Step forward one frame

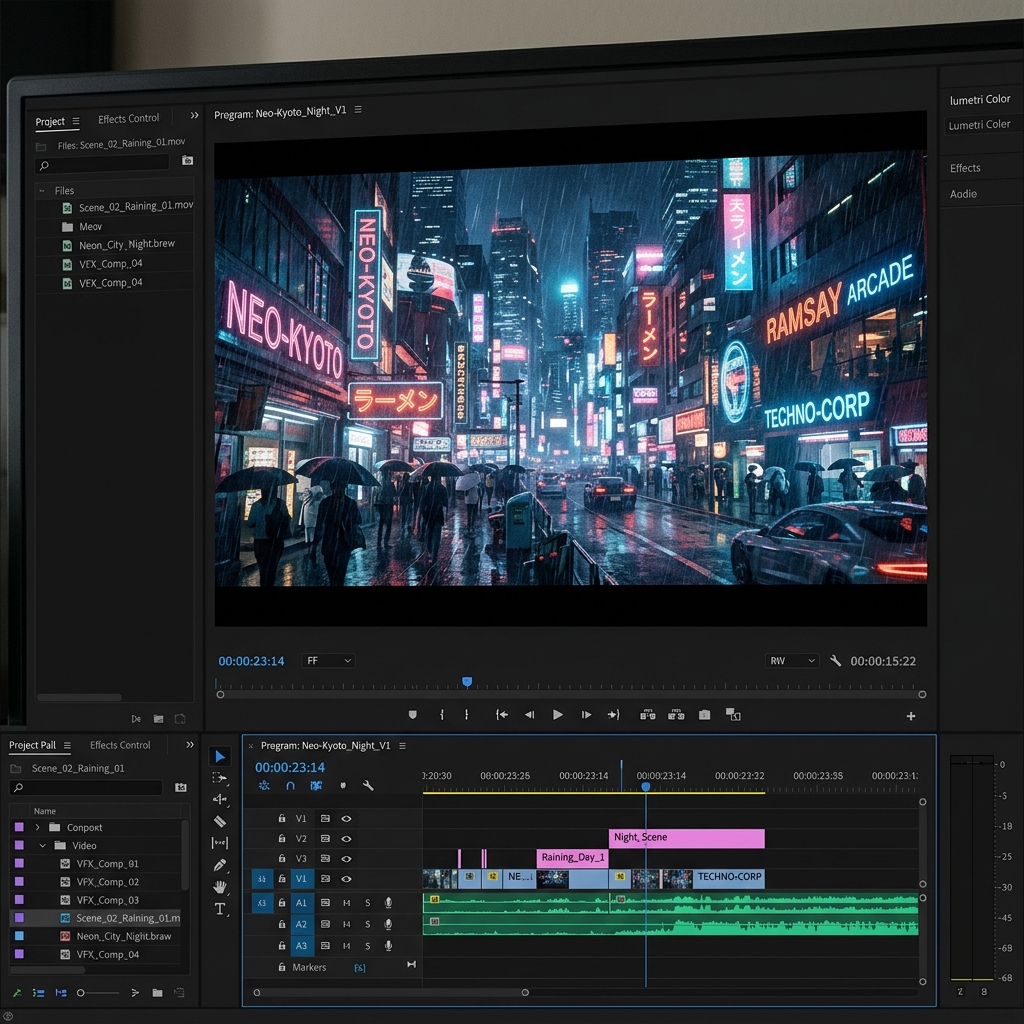(586, 715)
